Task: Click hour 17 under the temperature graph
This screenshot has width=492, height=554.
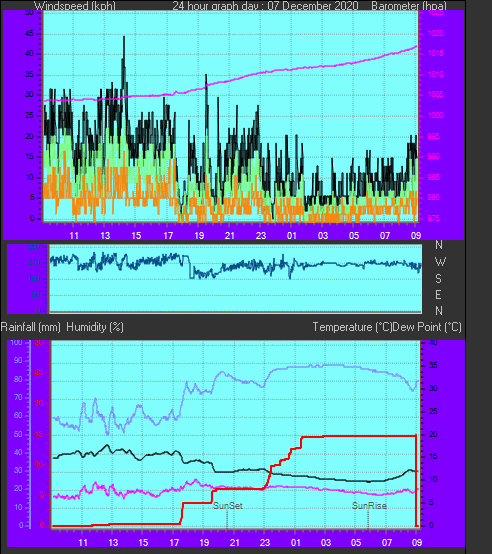Action: coord(174,542)
